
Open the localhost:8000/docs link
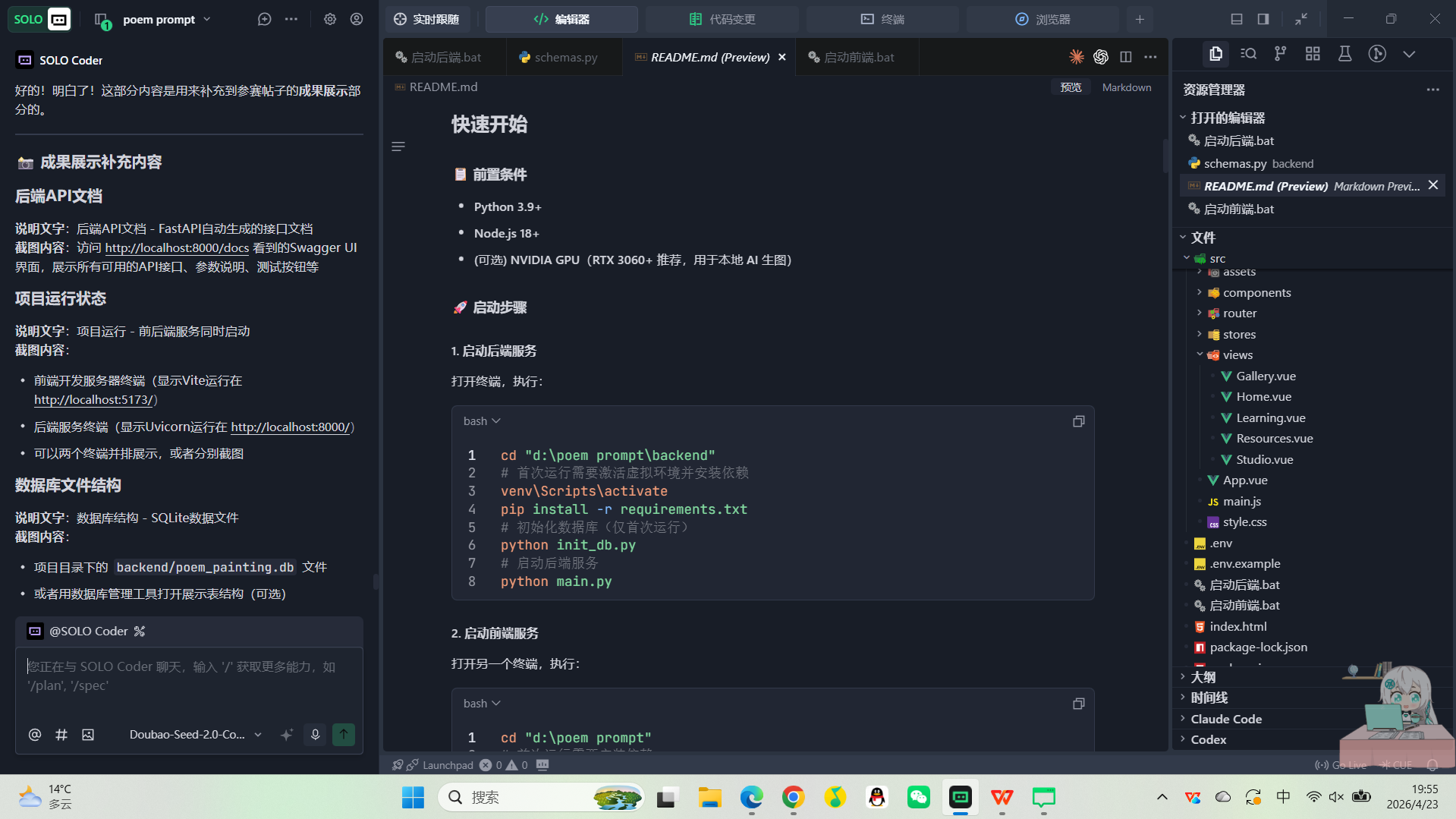click(177, 247)
